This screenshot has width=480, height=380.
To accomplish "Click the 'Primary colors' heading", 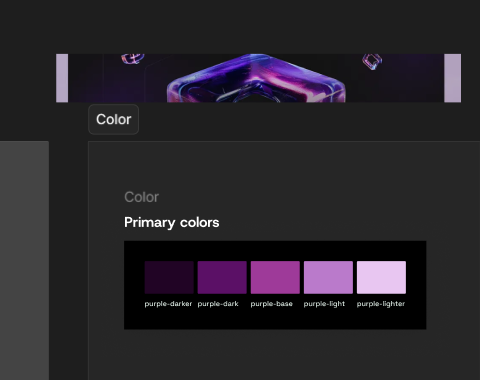I will (x=172, y=222).
